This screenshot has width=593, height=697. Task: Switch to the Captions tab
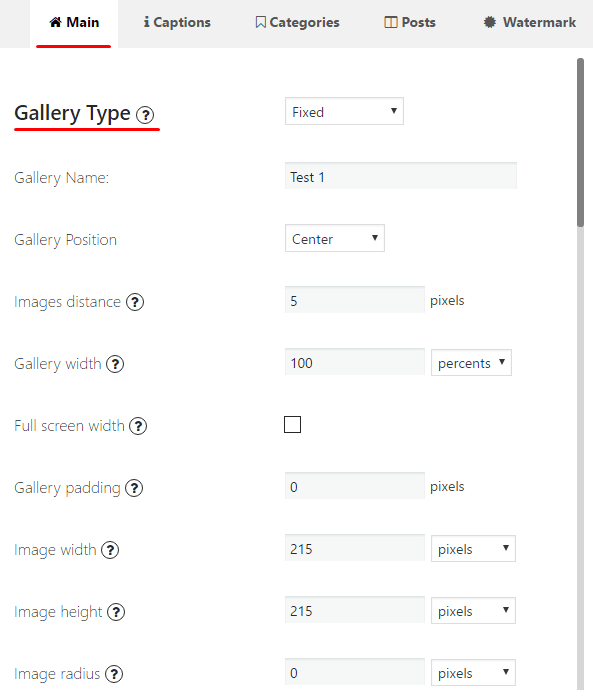coord(177,22)
